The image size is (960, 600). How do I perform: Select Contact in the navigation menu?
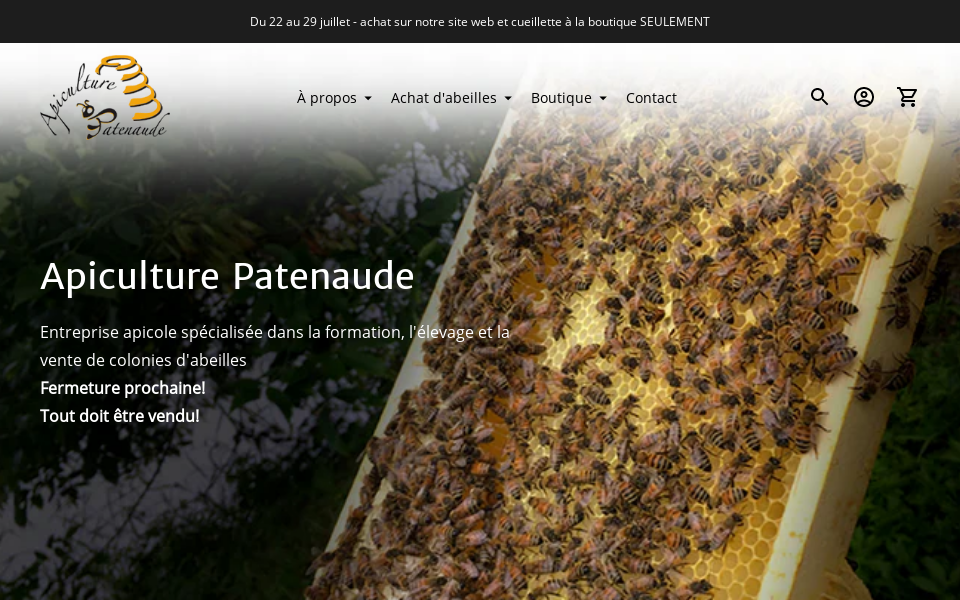point(651,97)
